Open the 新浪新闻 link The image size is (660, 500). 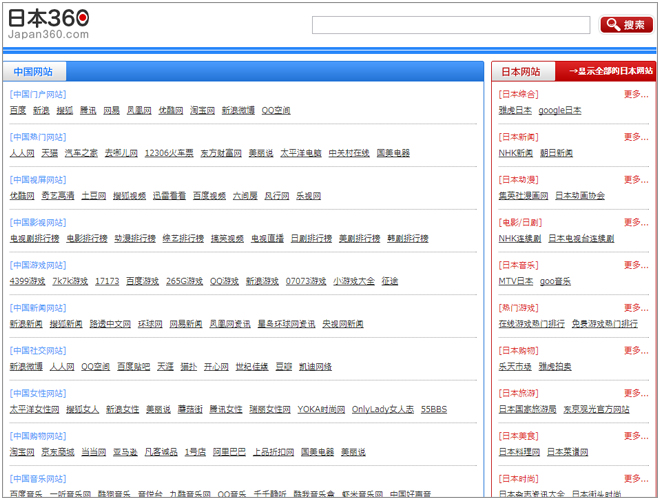click(x=26, y=324)
